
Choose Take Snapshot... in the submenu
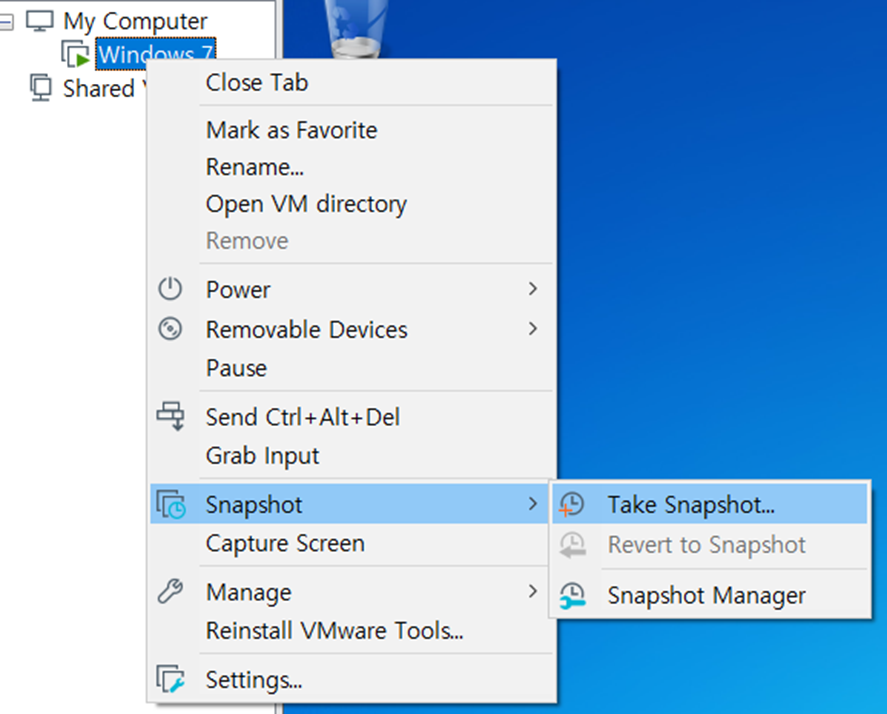(710, 504)
